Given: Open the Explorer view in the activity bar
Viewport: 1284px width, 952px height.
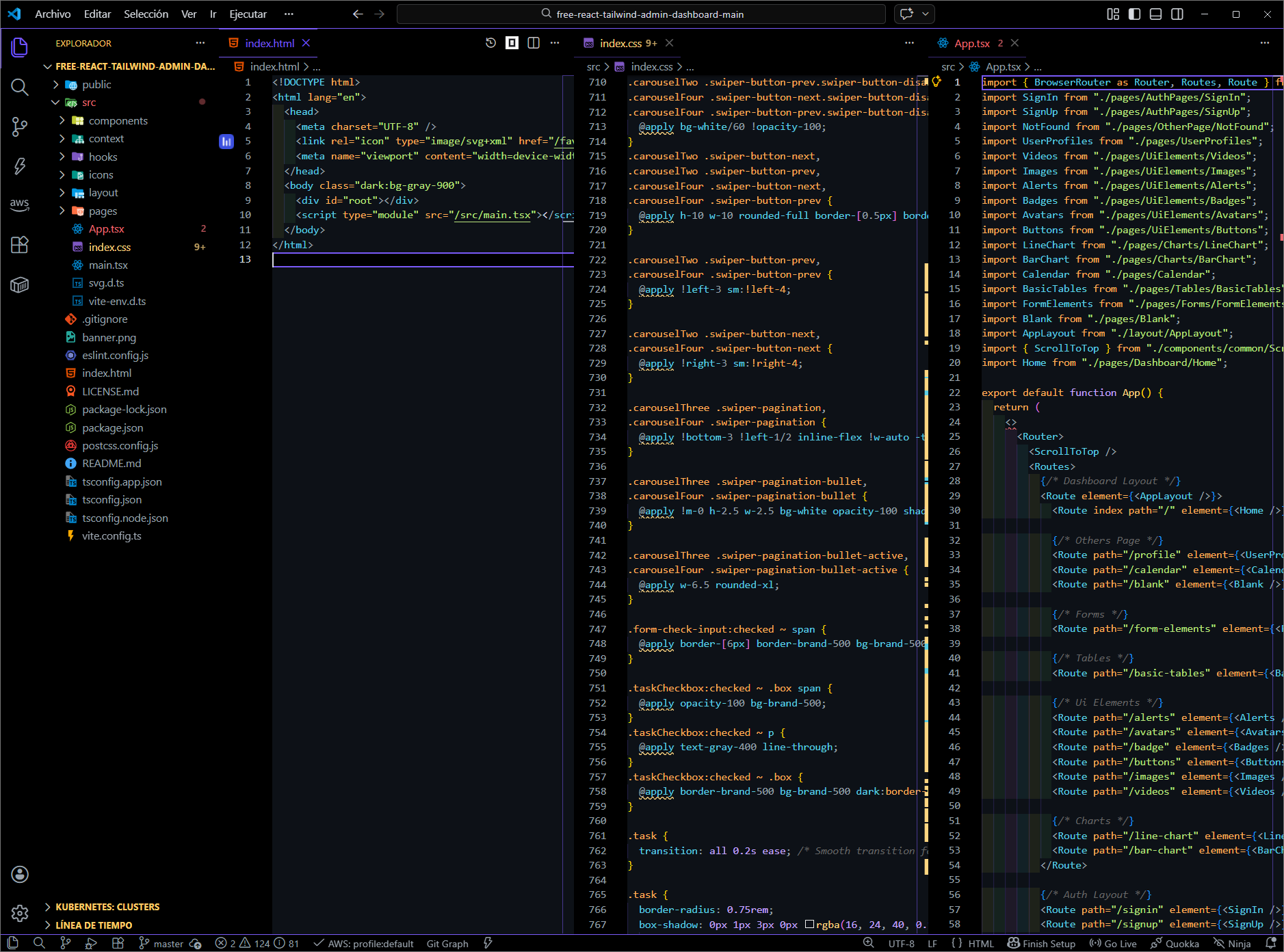Looking at the screenshot, I should point(20,48).
